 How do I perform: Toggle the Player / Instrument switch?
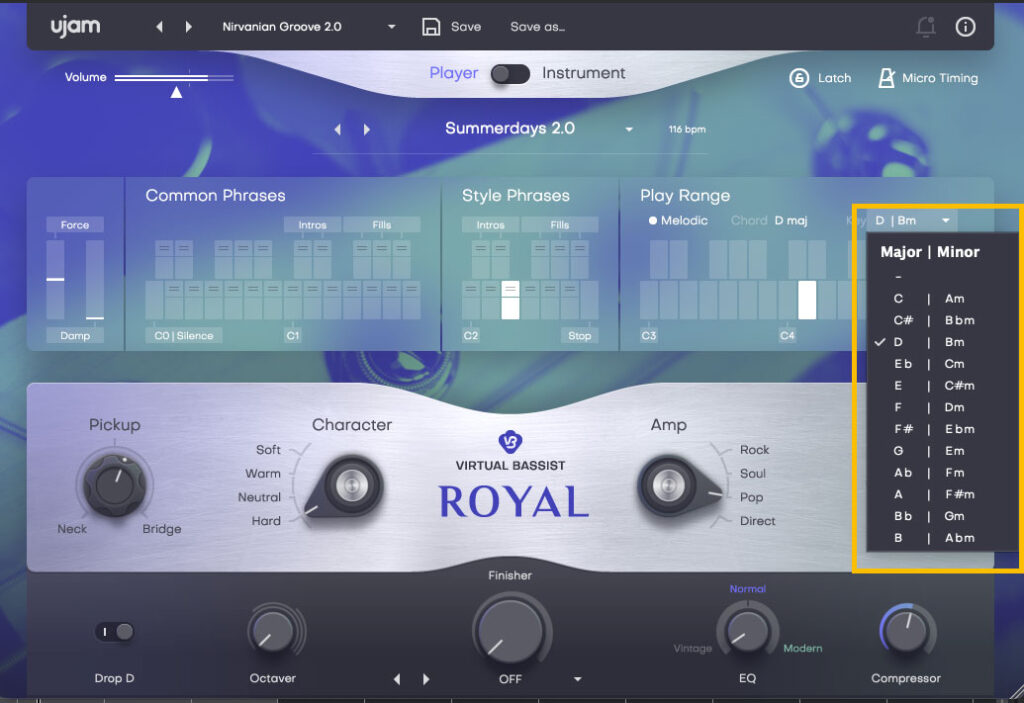[x=510, y=74]
